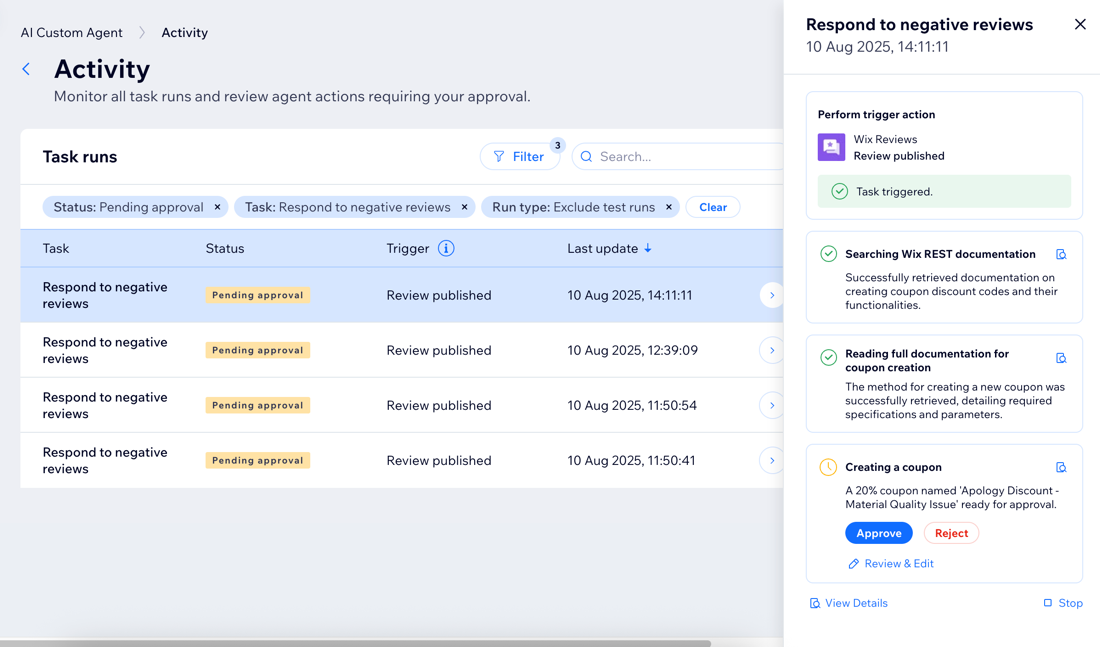
Task: Reject the coupon creation action
Action: point(951,533)
